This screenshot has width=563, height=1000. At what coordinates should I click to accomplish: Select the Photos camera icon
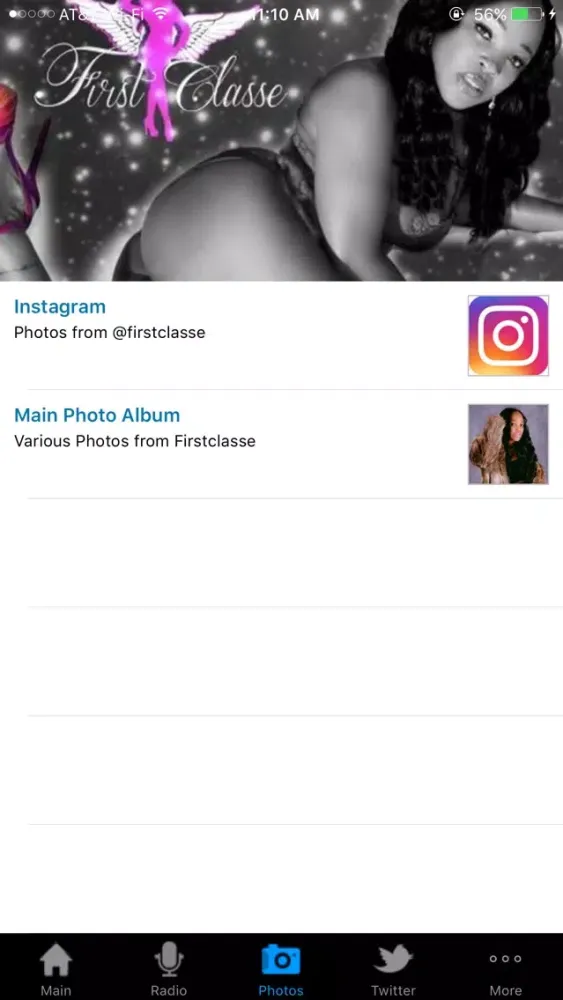[281, 960]
